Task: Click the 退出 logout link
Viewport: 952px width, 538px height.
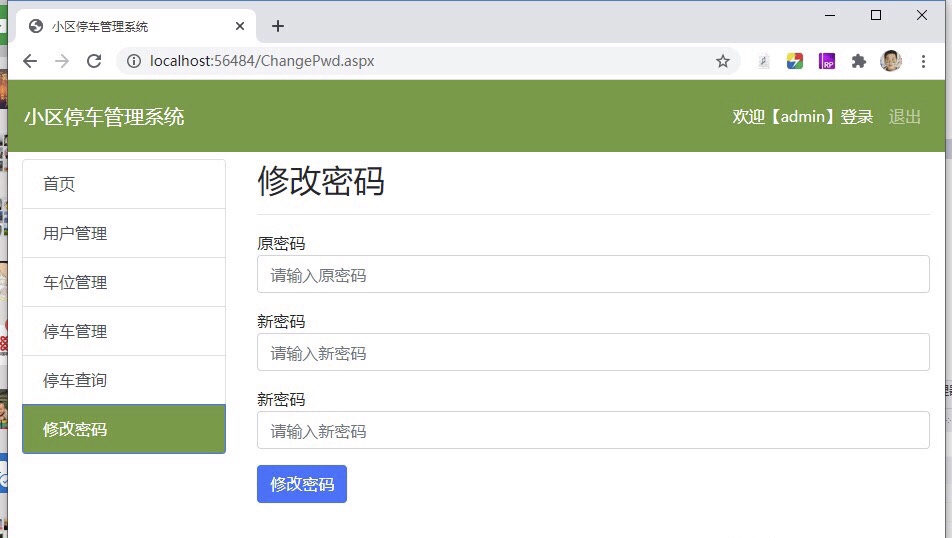Action: coord(904,116)
